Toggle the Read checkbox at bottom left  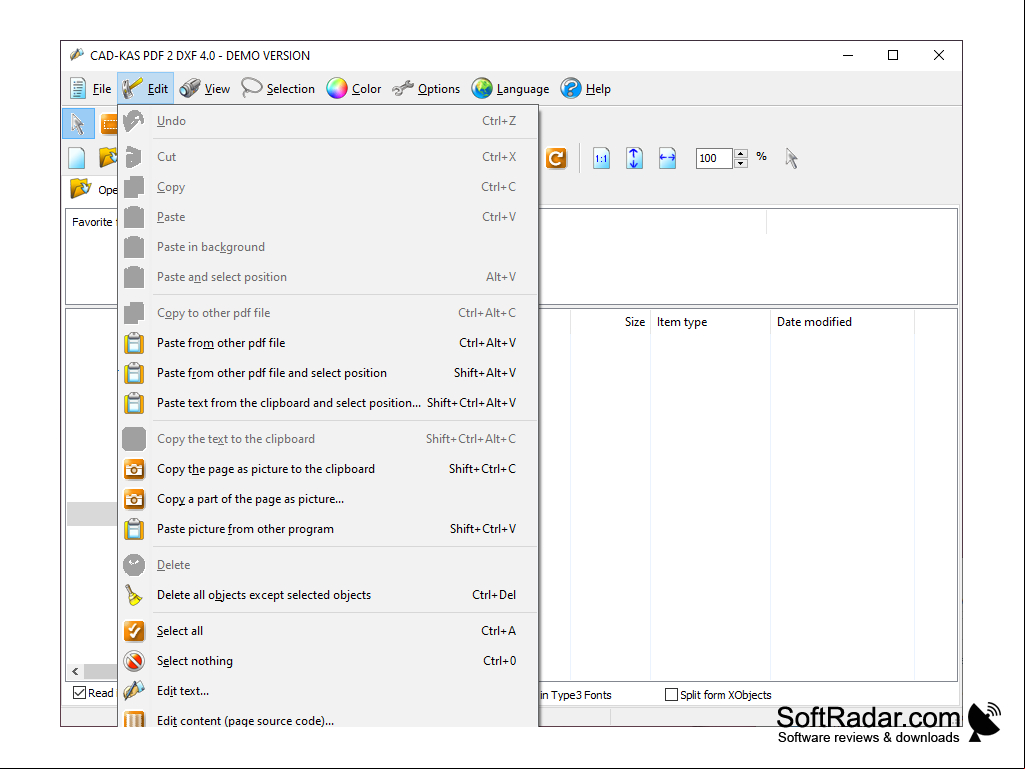pos(80,692)
